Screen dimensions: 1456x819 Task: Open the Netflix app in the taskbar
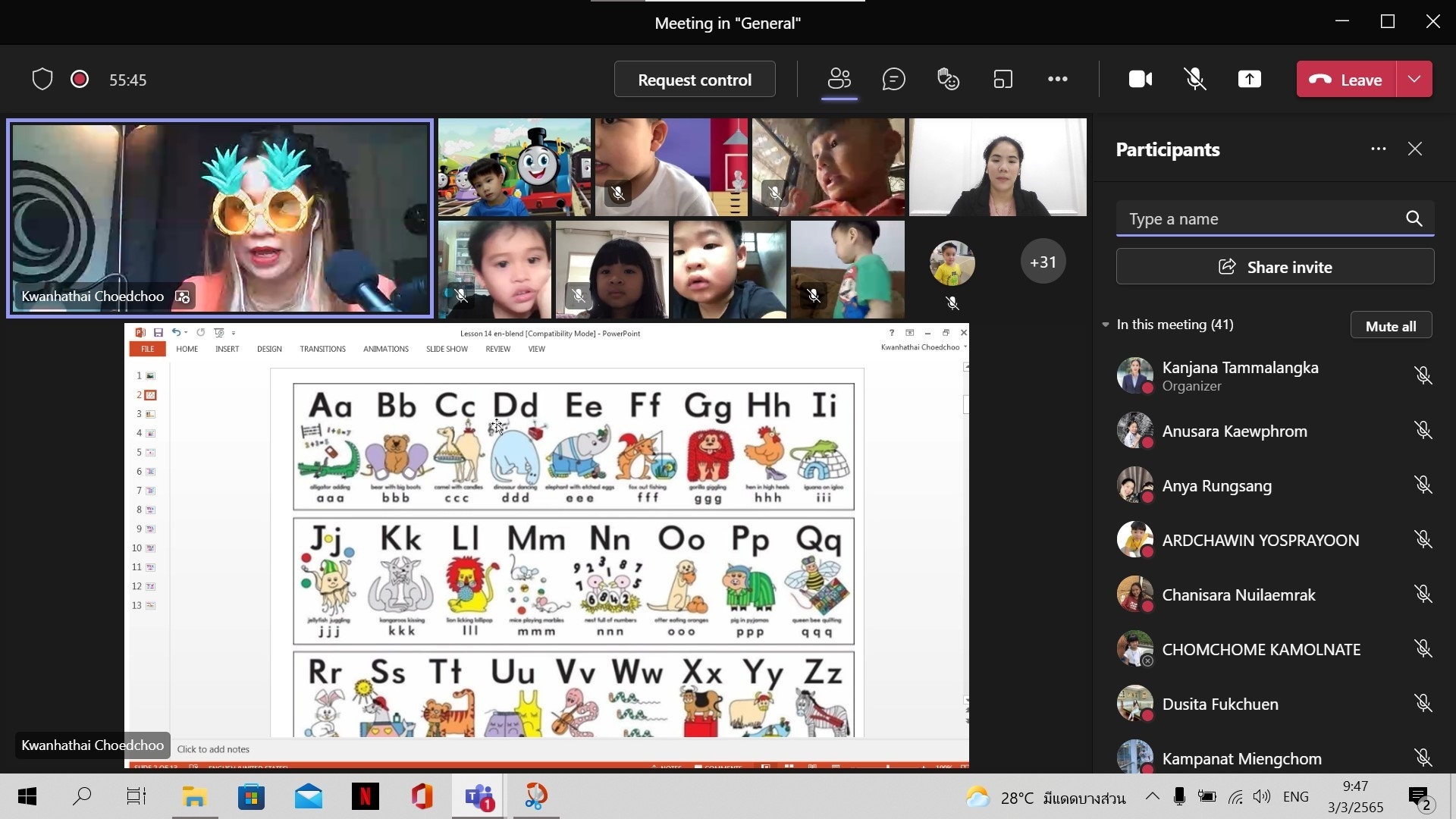pyautogui.click(x=365, y=796)
